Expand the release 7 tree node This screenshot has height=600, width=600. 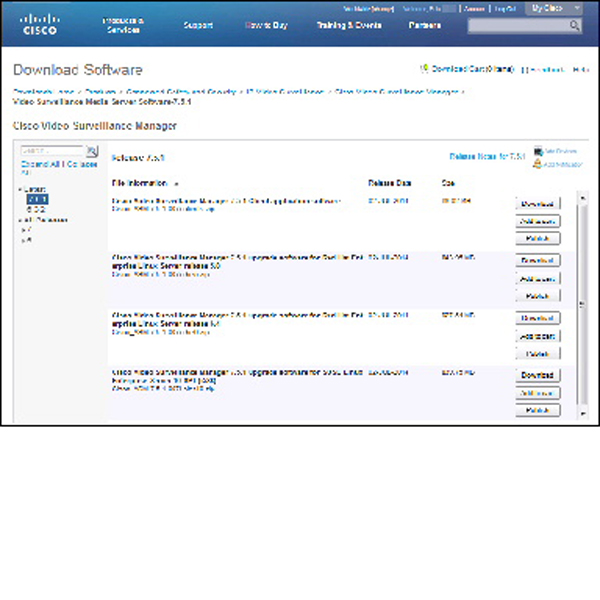(23, 230)
